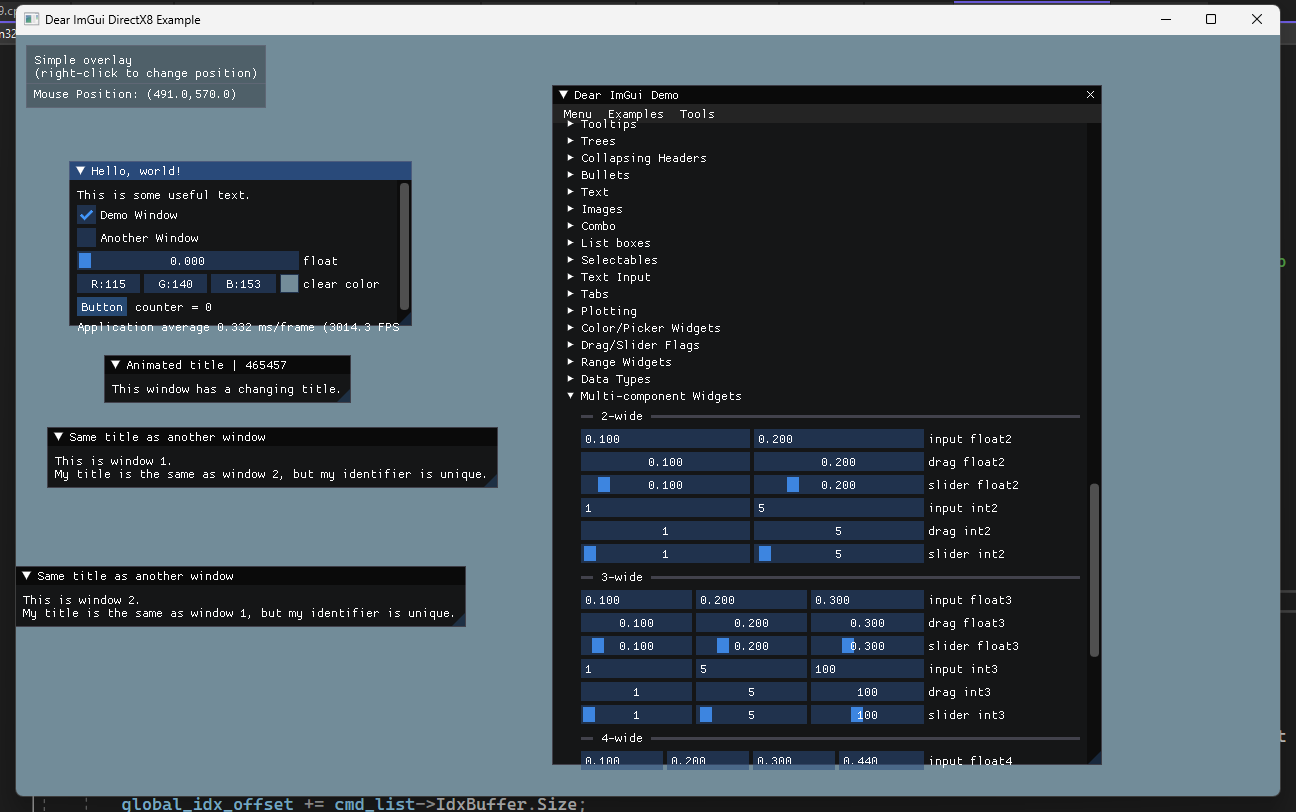
Task: Expand the Color/Picker Widgets section
Action: point(651,327)
